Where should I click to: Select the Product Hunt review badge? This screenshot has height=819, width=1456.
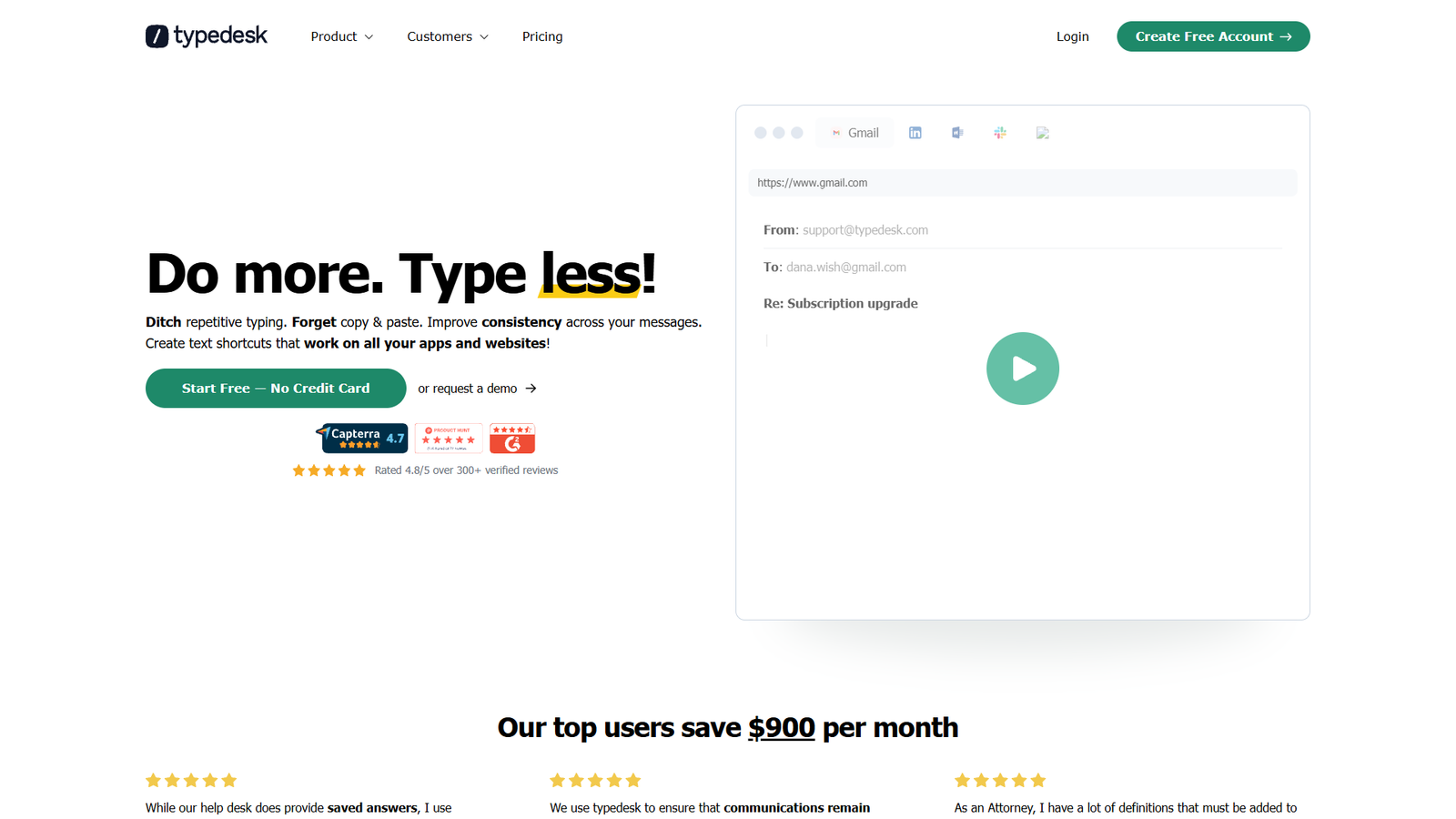[449, 438]
